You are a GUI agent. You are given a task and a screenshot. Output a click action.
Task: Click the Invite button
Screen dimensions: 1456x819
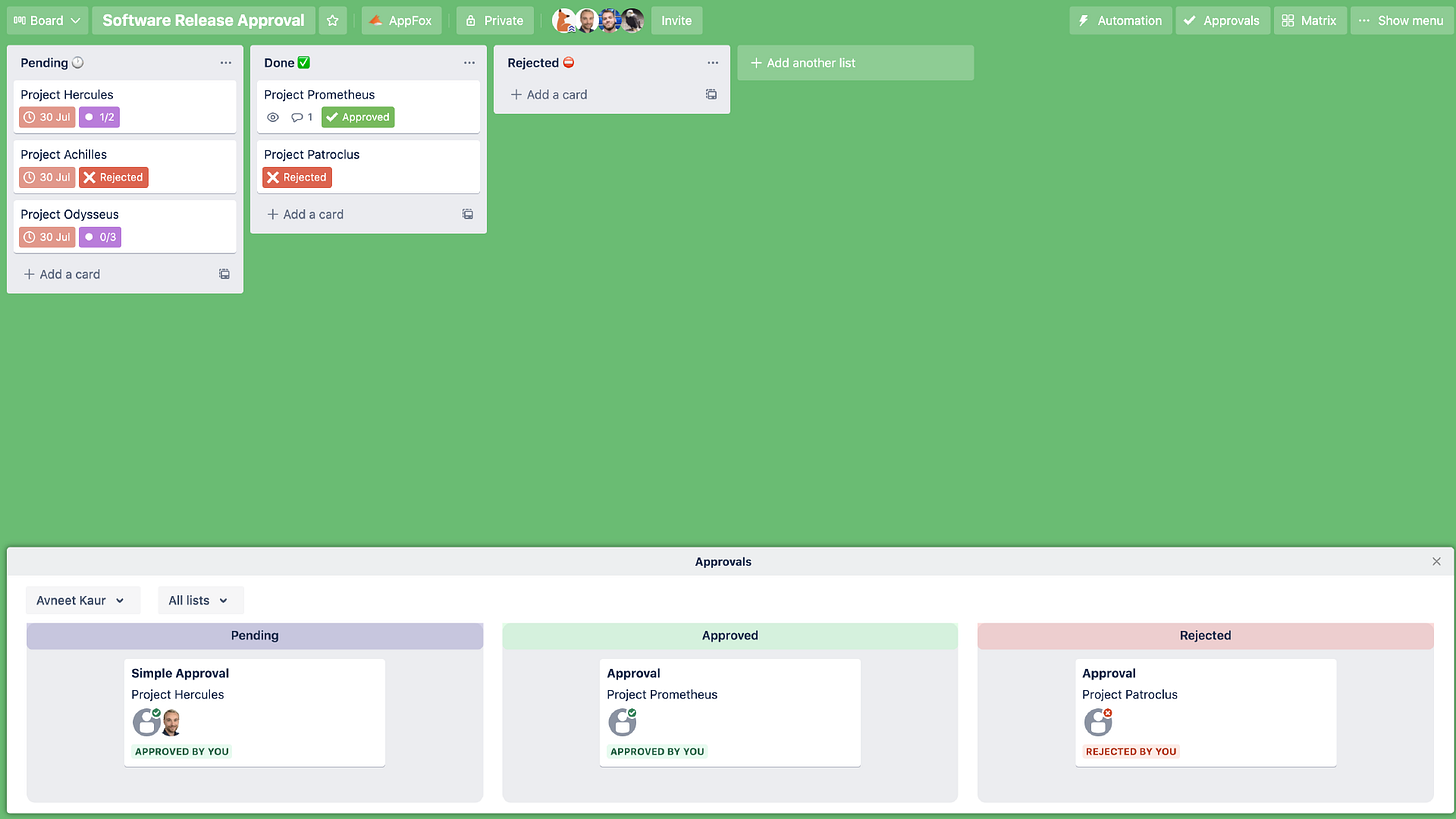coord(677,20)
